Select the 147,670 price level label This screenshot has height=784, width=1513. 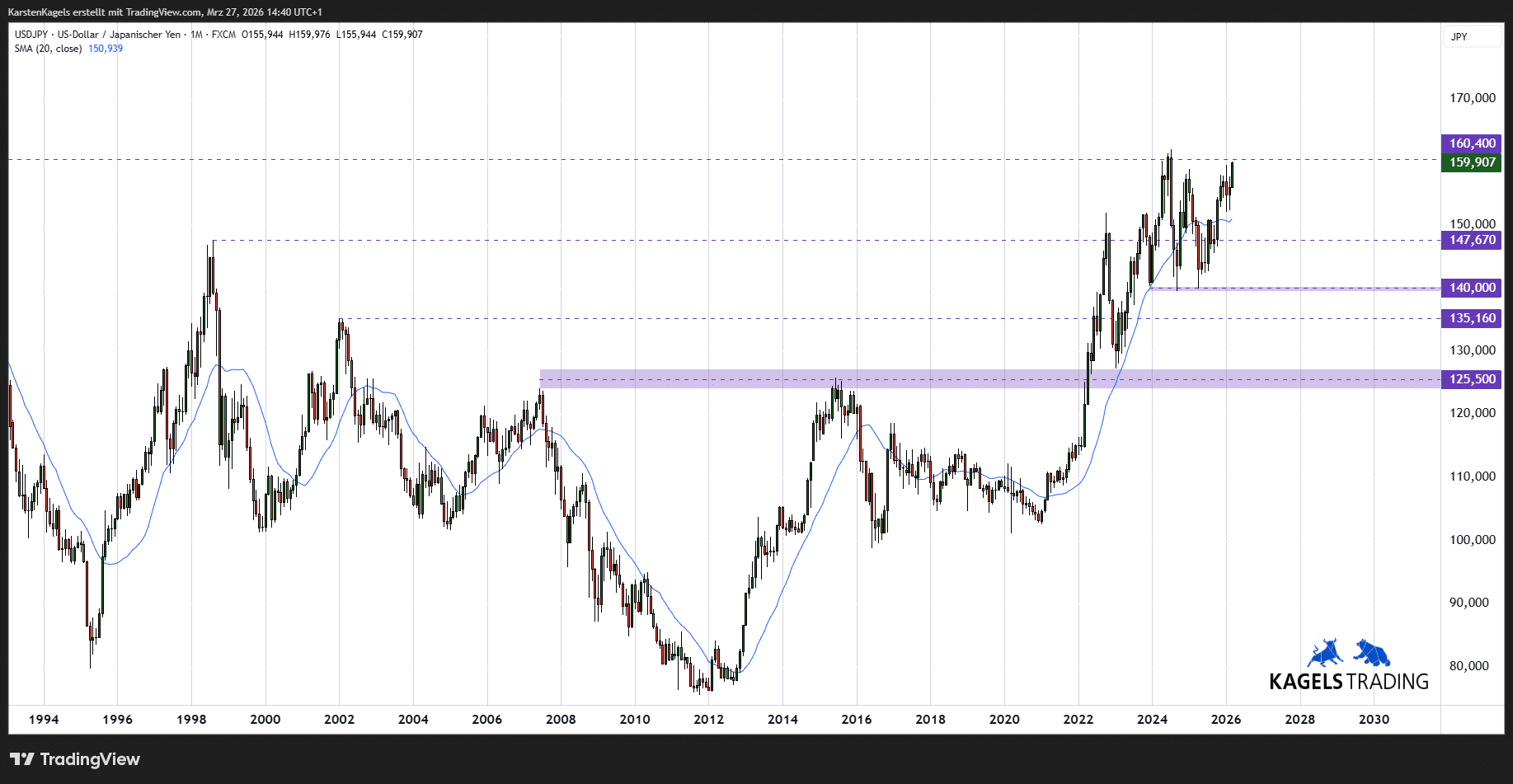[x=1472, y=240]
